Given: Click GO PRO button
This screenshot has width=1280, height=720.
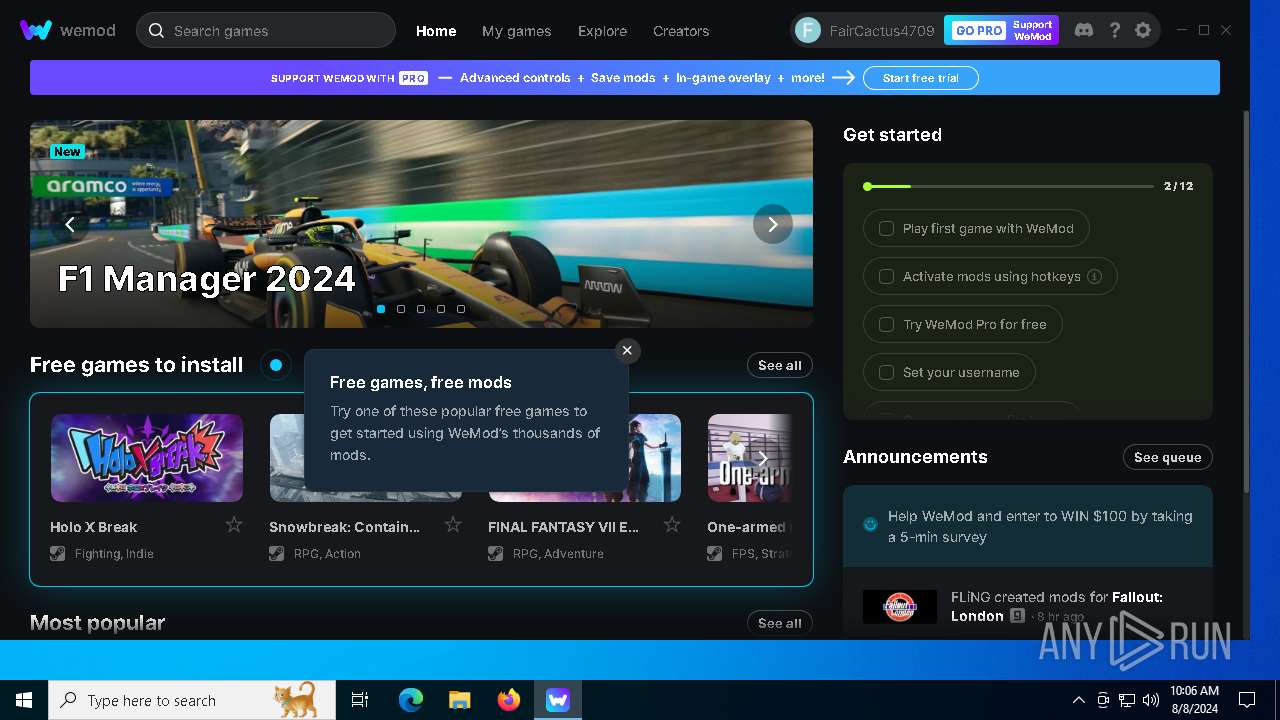Looking at the screenshot, I should (x=1001, y=30).
